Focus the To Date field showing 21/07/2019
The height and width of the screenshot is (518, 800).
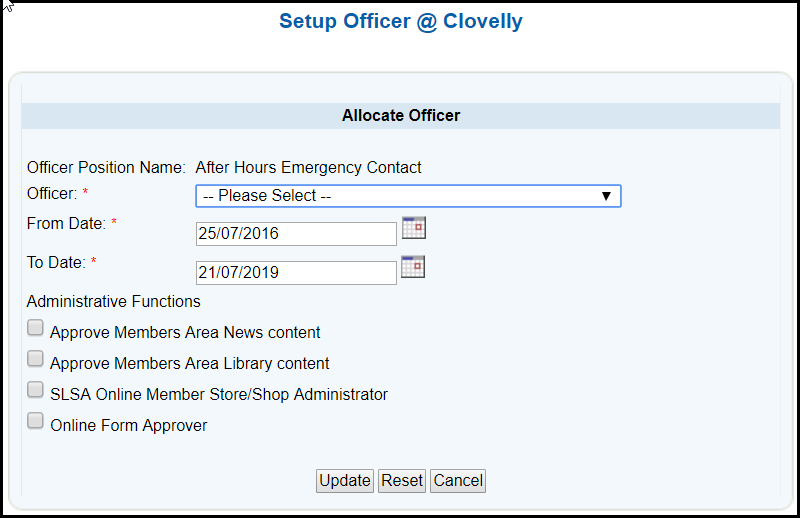pyautogui.click(x=296, y=273)
